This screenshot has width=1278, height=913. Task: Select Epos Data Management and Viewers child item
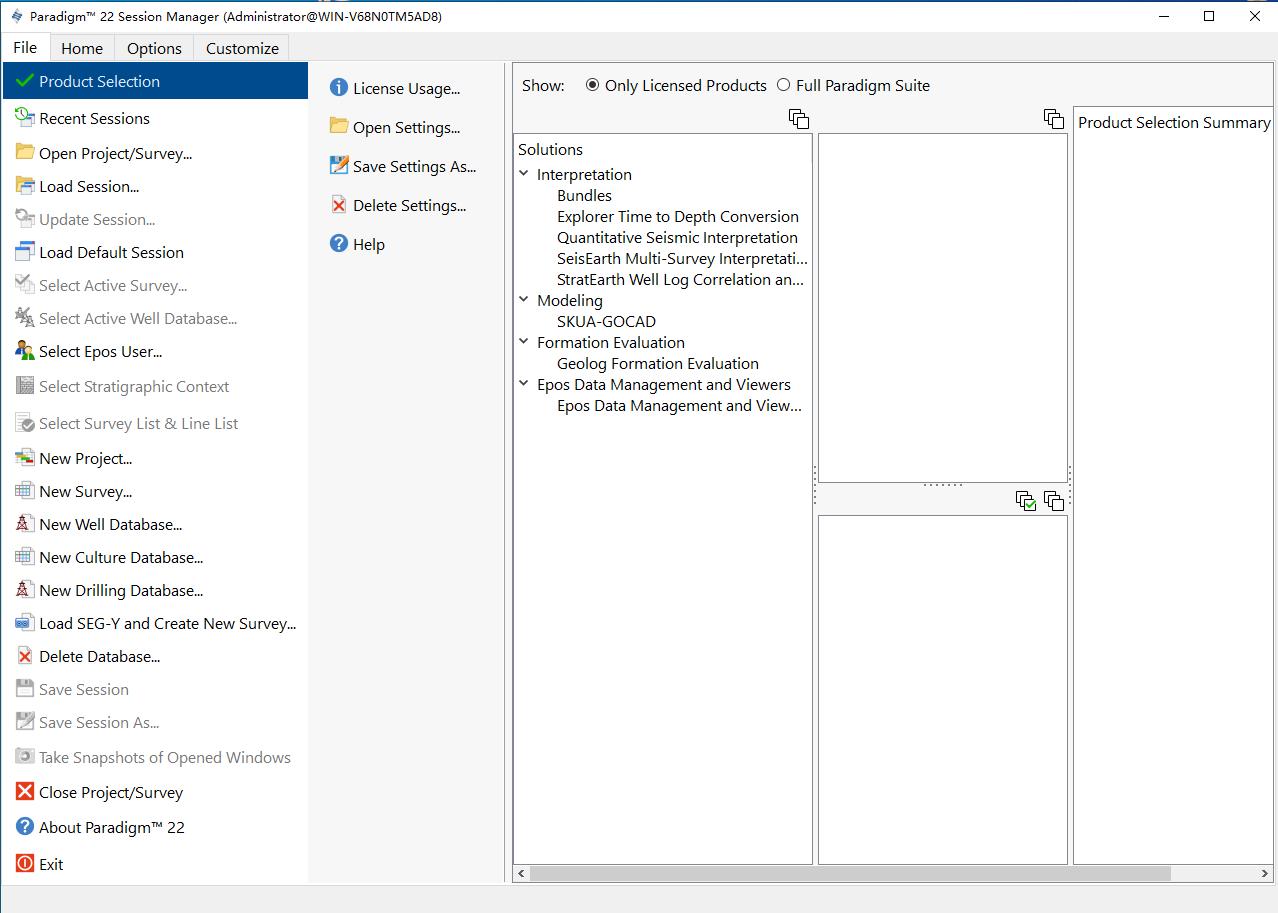(679, 405)
